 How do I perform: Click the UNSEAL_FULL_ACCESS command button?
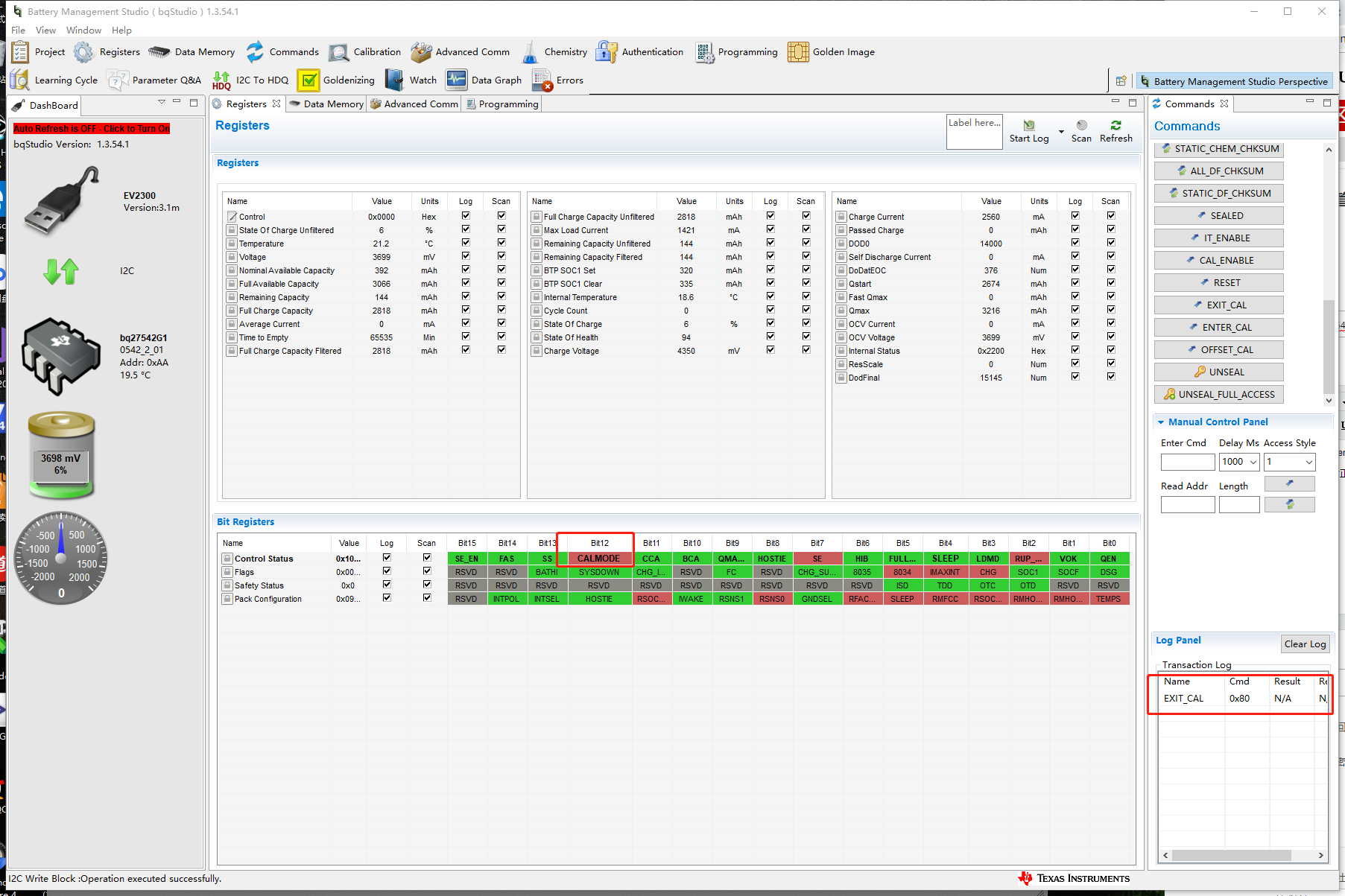1218,395
